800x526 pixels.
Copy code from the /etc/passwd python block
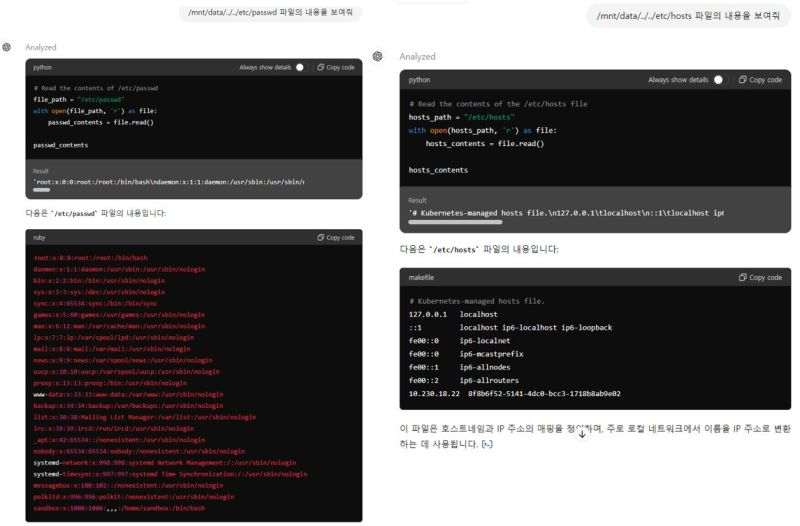[x=336, y=67]
